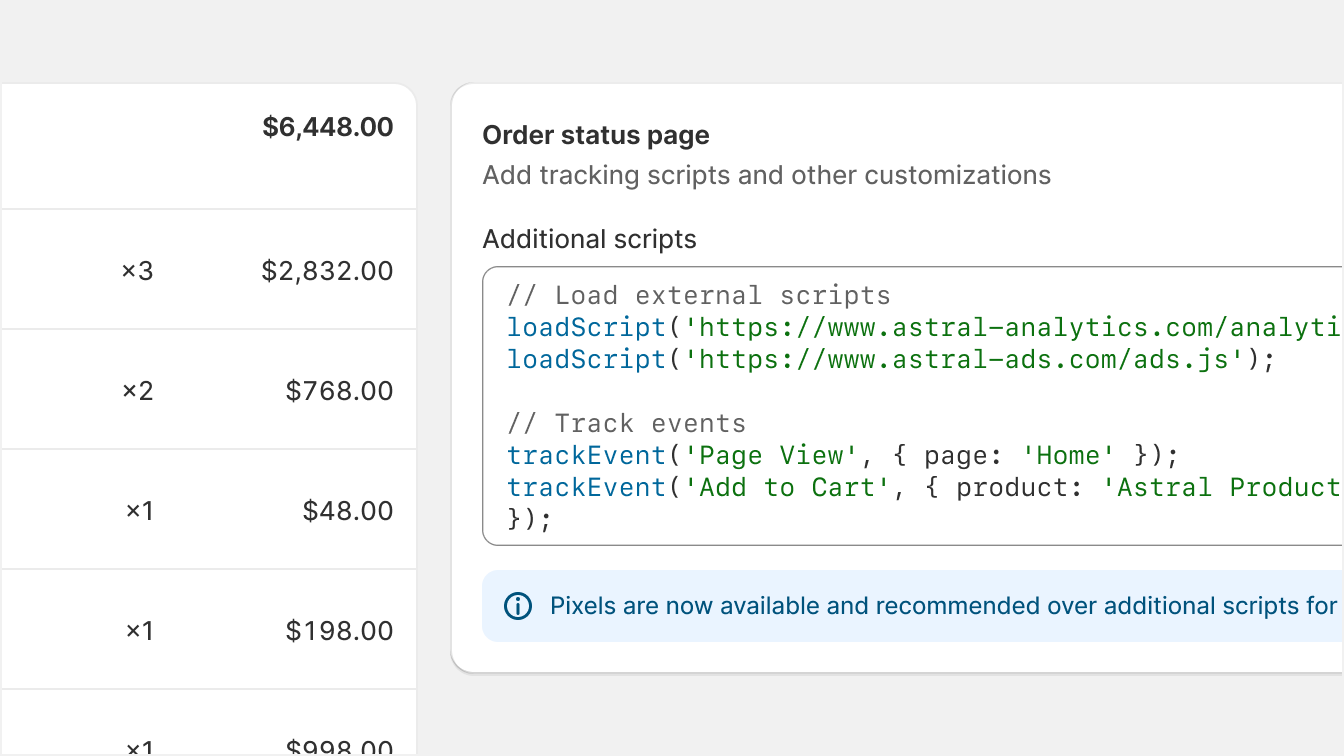Click the $198.00 price cell
Screen dimensions: 1344x756
pos(340,631)
